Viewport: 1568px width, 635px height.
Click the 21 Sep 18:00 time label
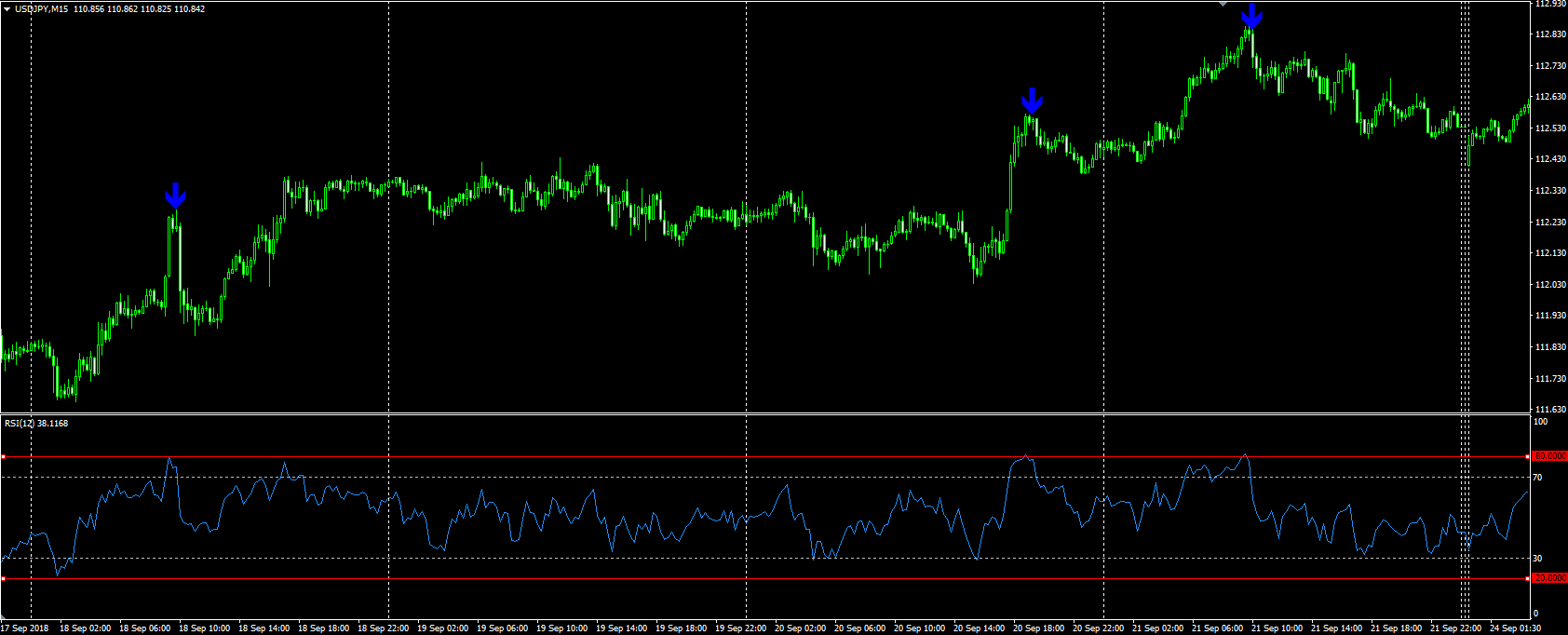1397,628
